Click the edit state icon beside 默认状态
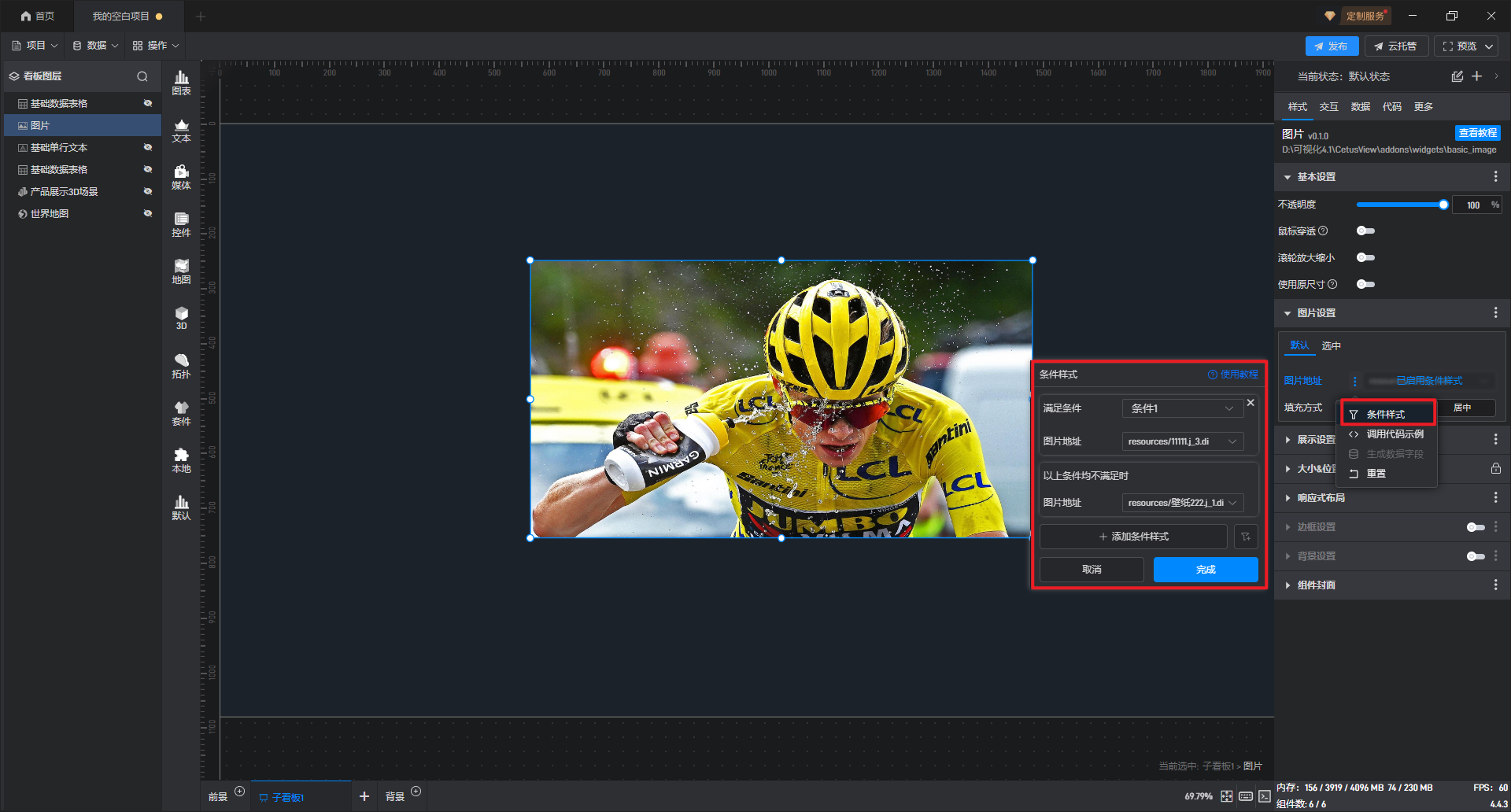1511x812 pixels. coord(1457,76)
